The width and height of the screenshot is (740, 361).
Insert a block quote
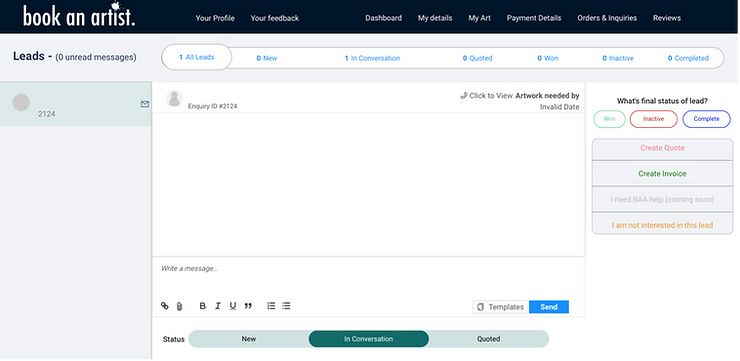(248, 306)
